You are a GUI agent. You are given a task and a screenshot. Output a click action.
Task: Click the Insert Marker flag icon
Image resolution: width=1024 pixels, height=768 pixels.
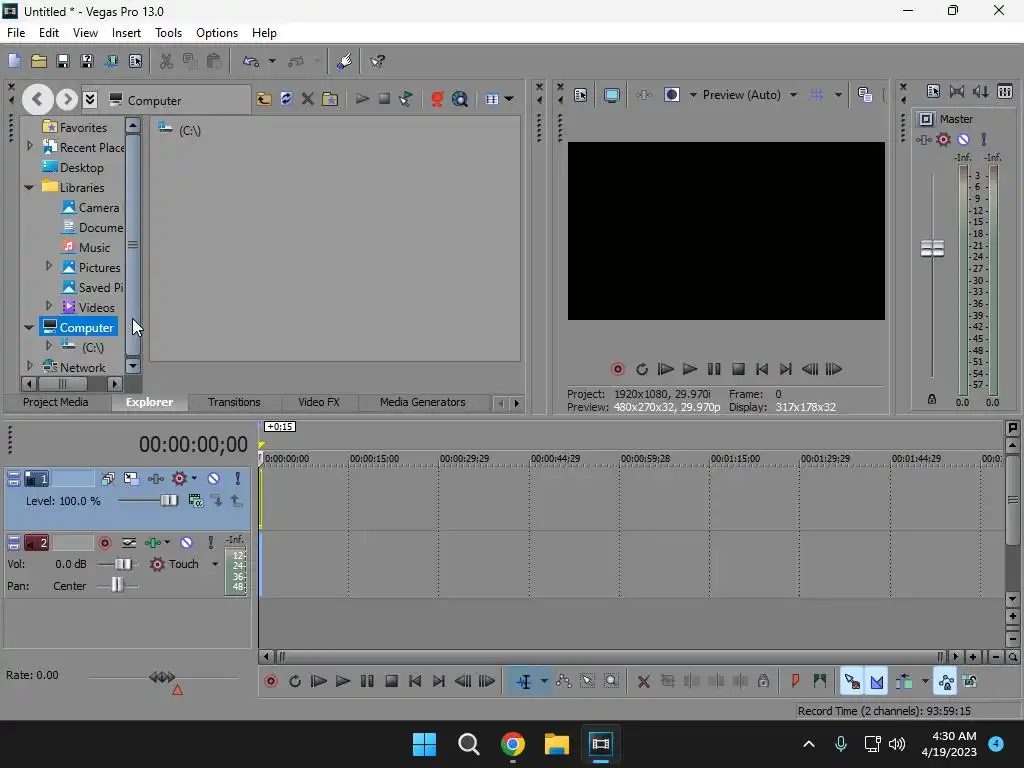tap(795, 681)
